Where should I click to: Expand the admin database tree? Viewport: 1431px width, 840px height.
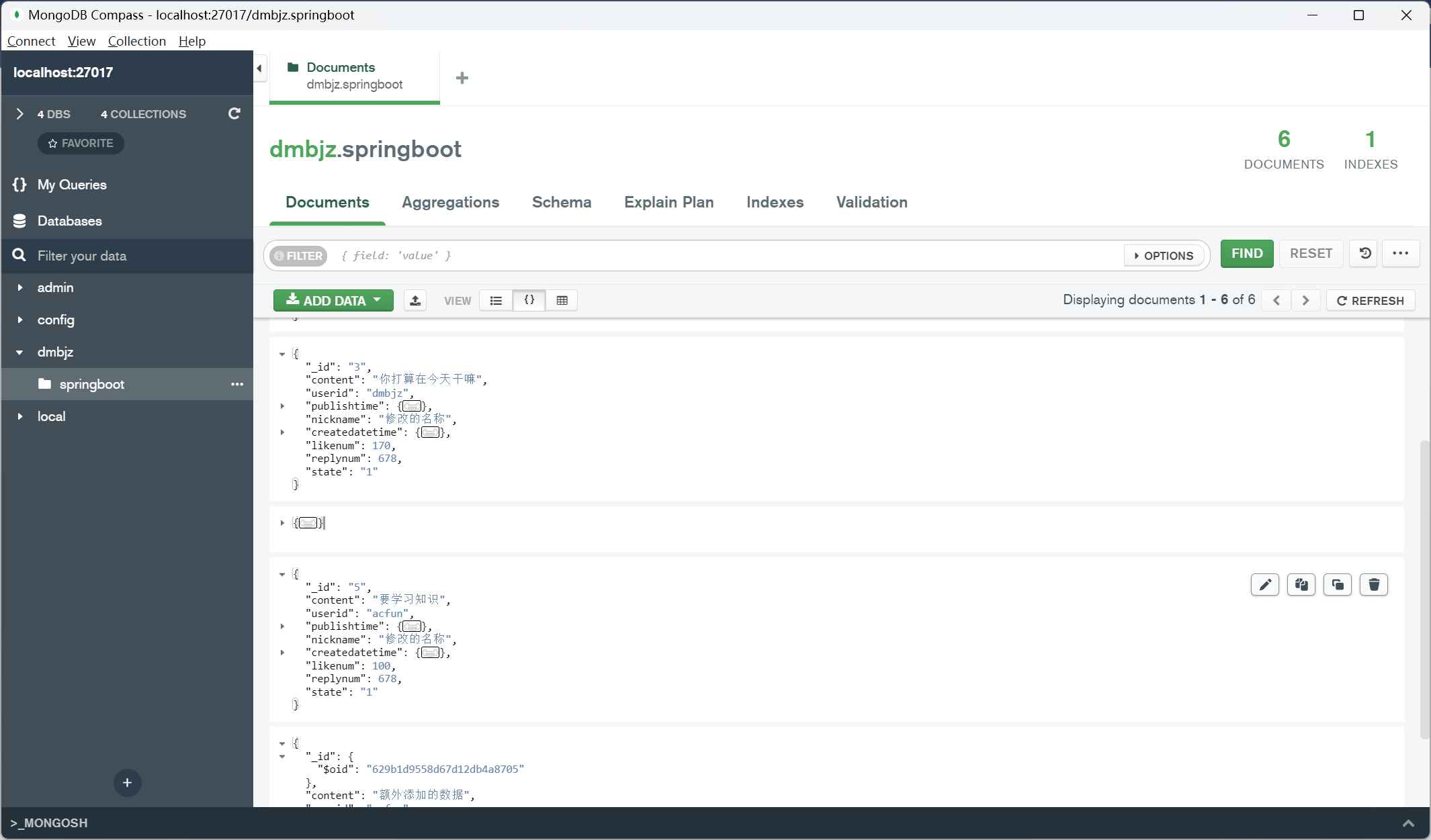pos(20,287)
